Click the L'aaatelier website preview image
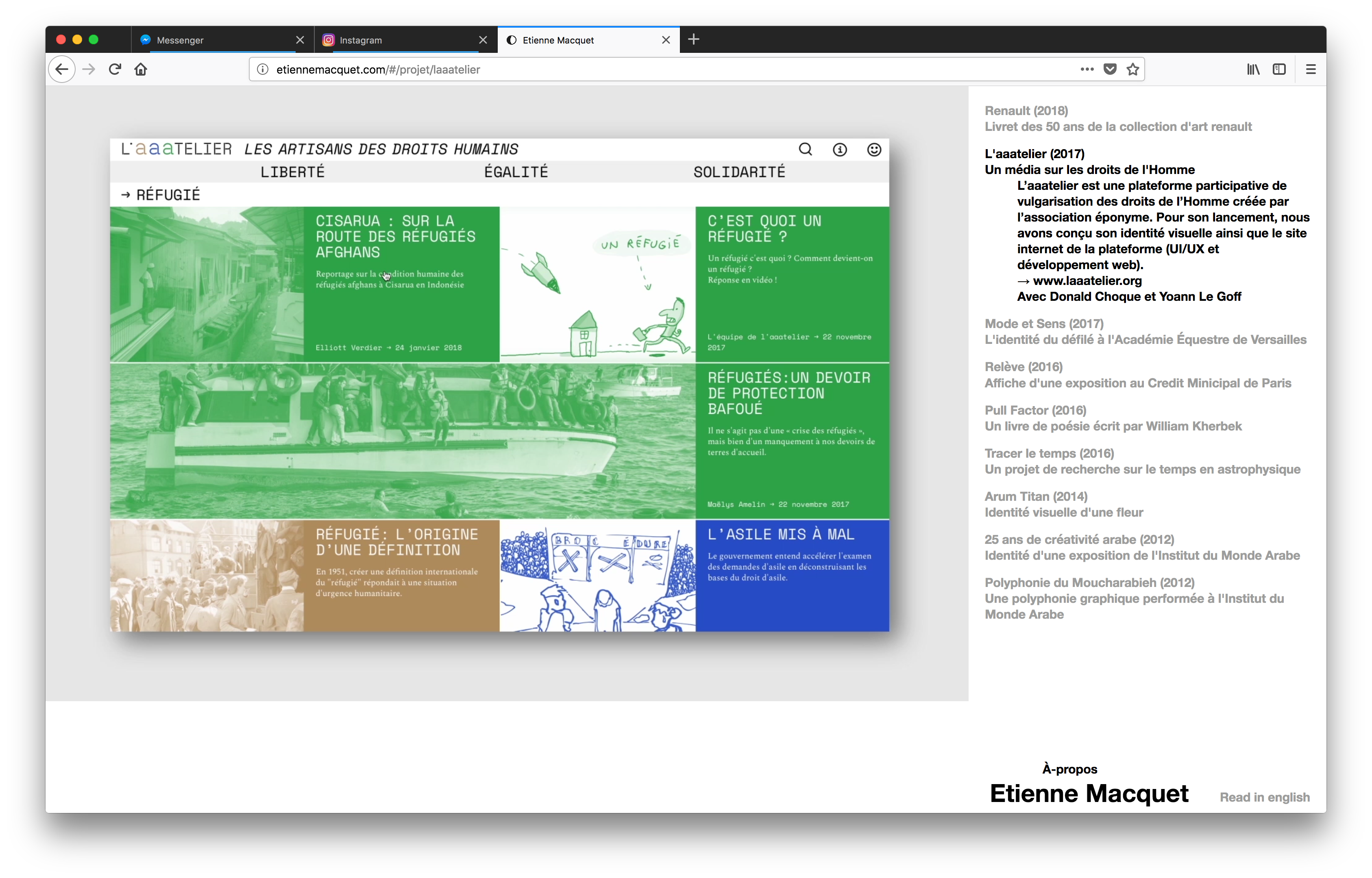 coord(499,385)
